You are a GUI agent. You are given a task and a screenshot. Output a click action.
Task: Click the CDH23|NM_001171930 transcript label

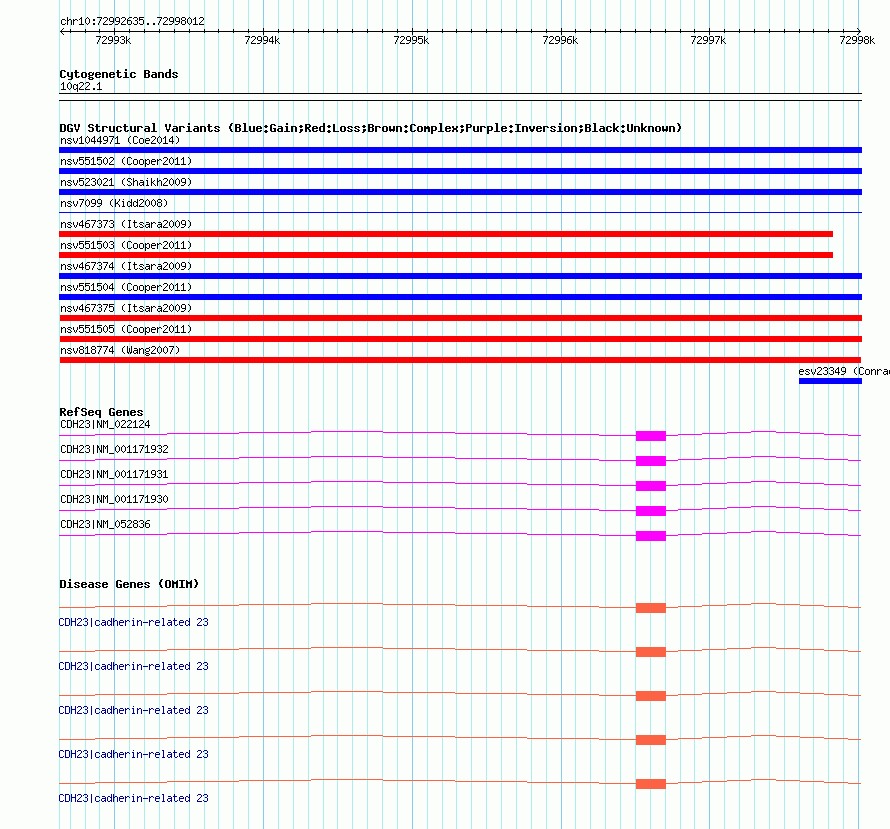(x=114, y=499)
